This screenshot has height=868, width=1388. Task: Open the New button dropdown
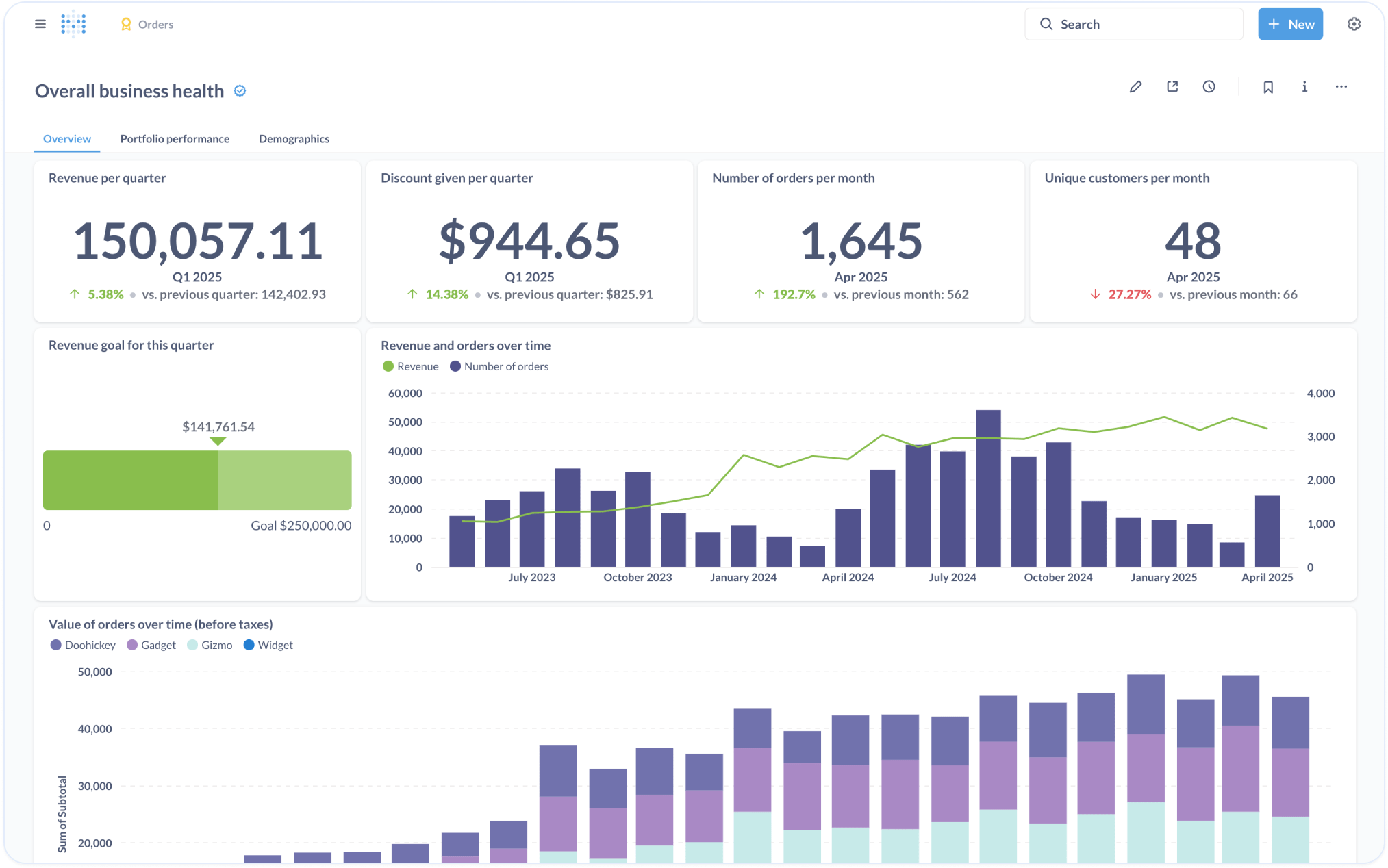(1290, 23)
